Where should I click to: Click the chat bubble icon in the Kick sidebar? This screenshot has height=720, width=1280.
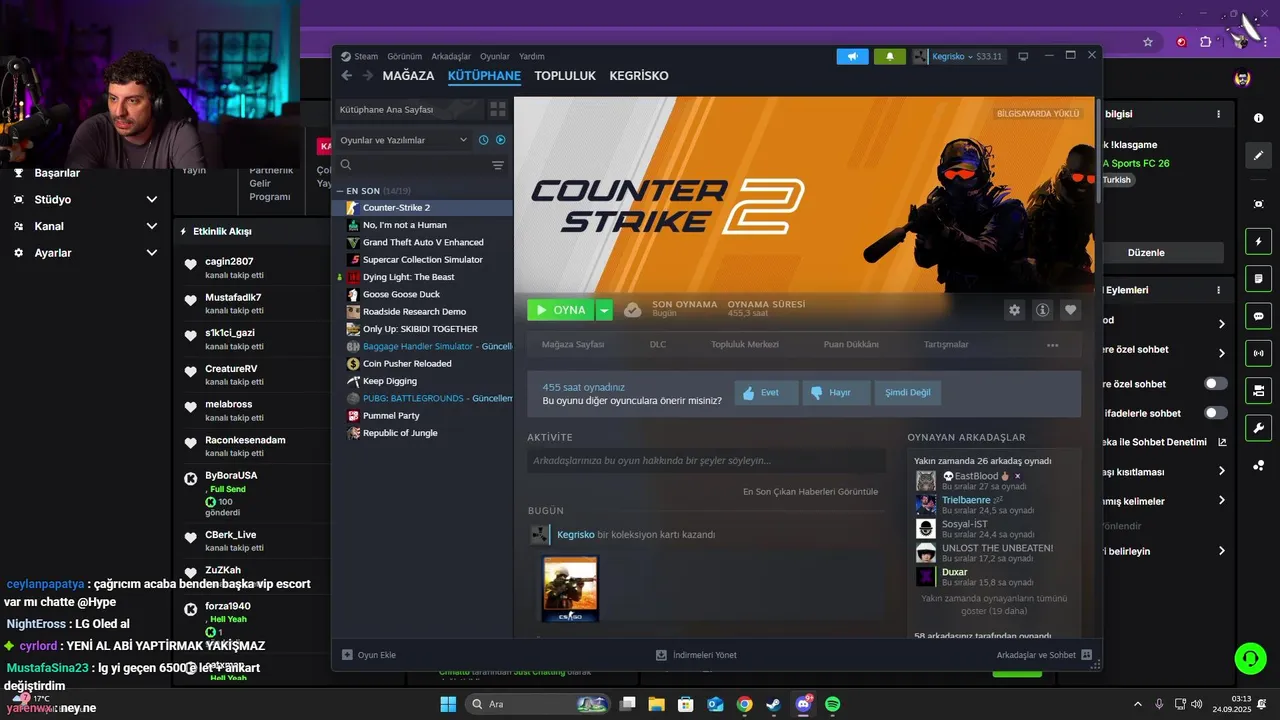pos(1258,316)
